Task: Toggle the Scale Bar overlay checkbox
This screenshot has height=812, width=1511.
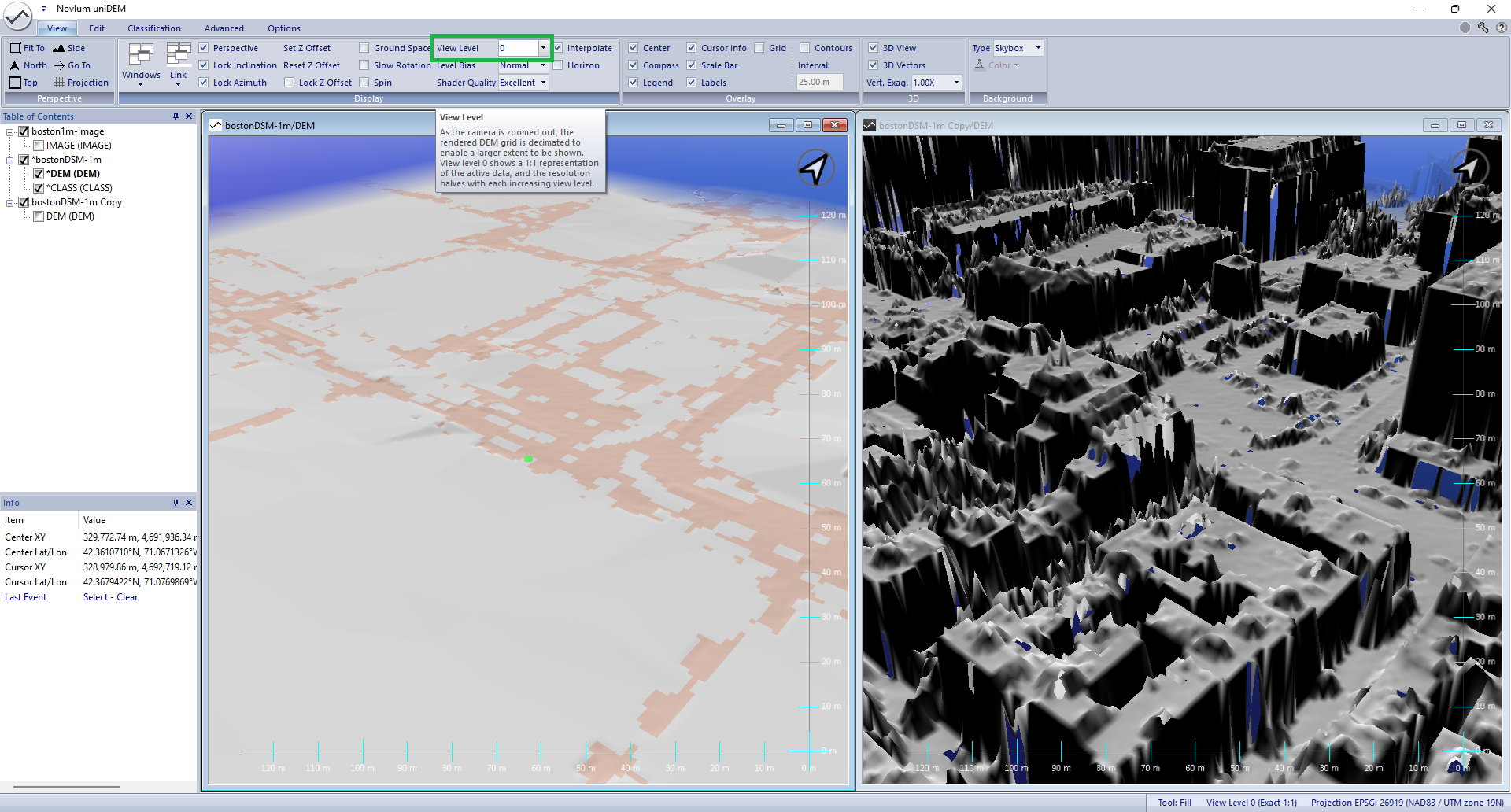Action: pos(692,65)
